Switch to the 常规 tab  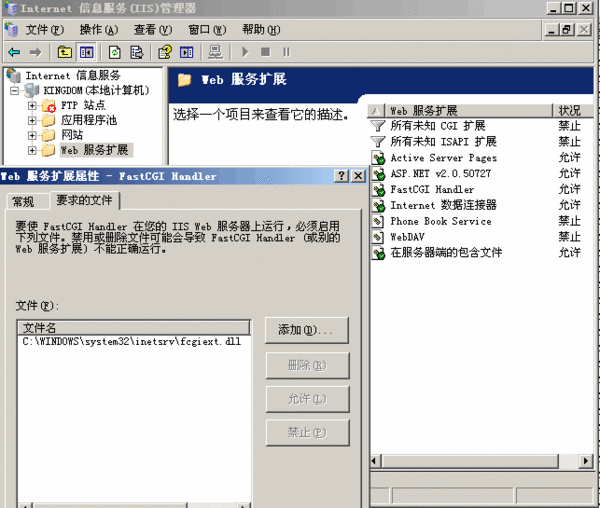click(x=23, y=202)
